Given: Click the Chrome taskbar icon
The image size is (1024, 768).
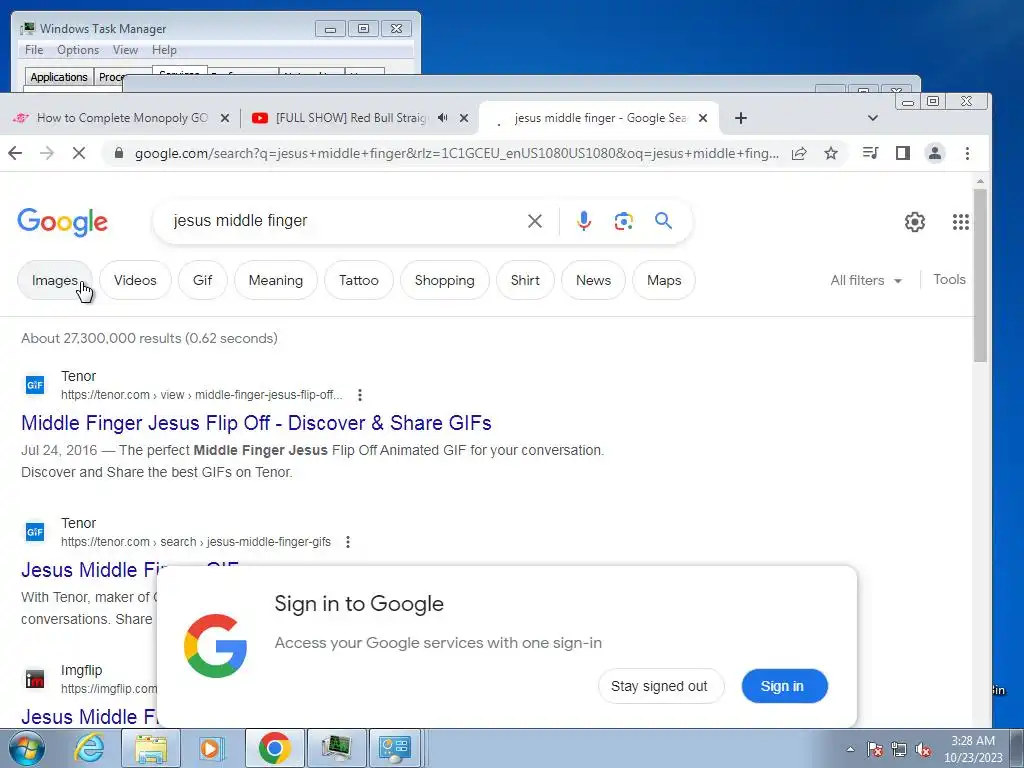Looking at the screenshot, I should click(275, 748).
